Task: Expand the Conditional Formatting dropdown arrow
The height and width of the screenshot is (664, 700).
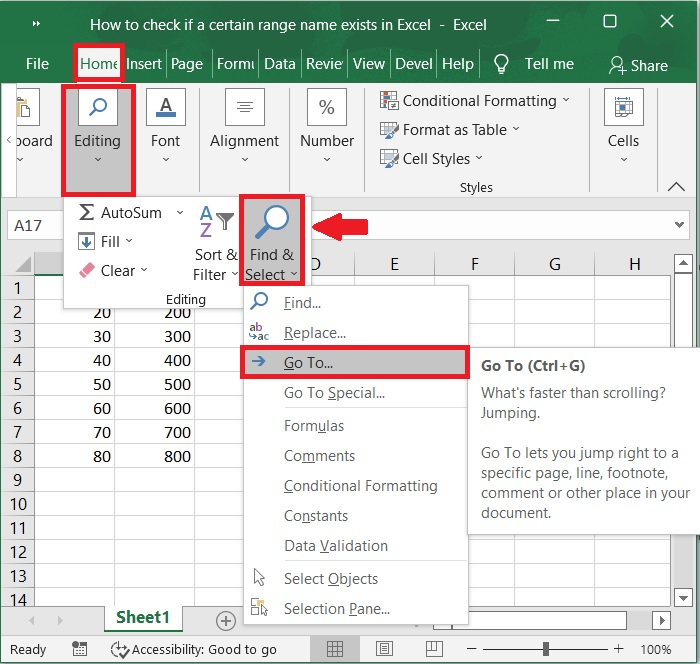Action: (566, 100)
